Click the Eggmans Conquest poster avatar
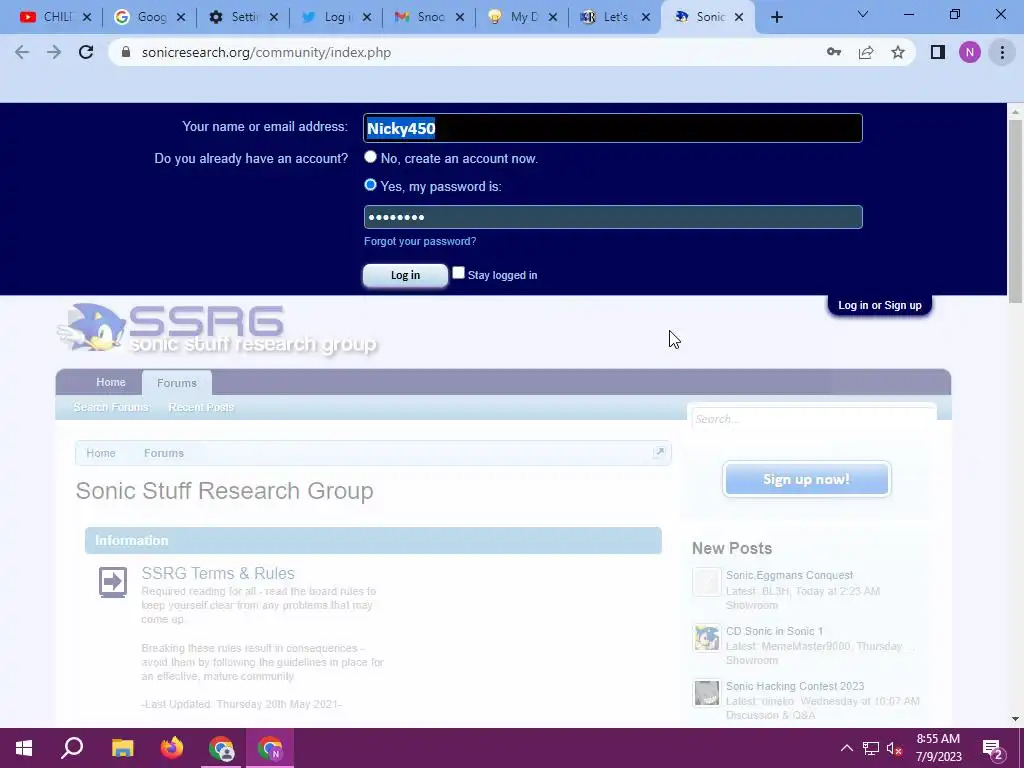Viewport: 1024px width, 768px height. (x=707, y=582)
